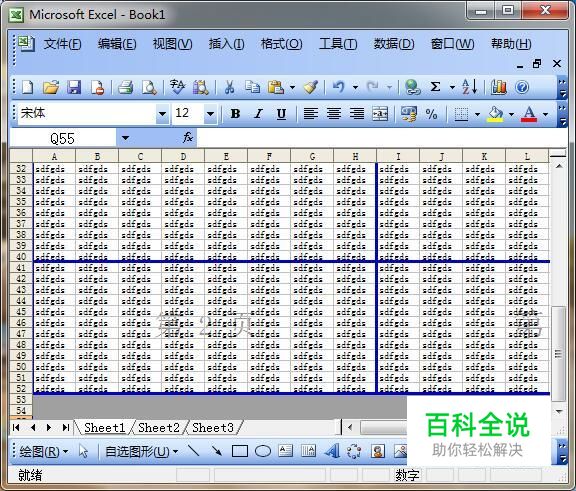The height and width of the screenshot is (491, 576).
Task: Open the Name Box dropdown arrow
Action: pyautogui.click(x=125, y=138)
